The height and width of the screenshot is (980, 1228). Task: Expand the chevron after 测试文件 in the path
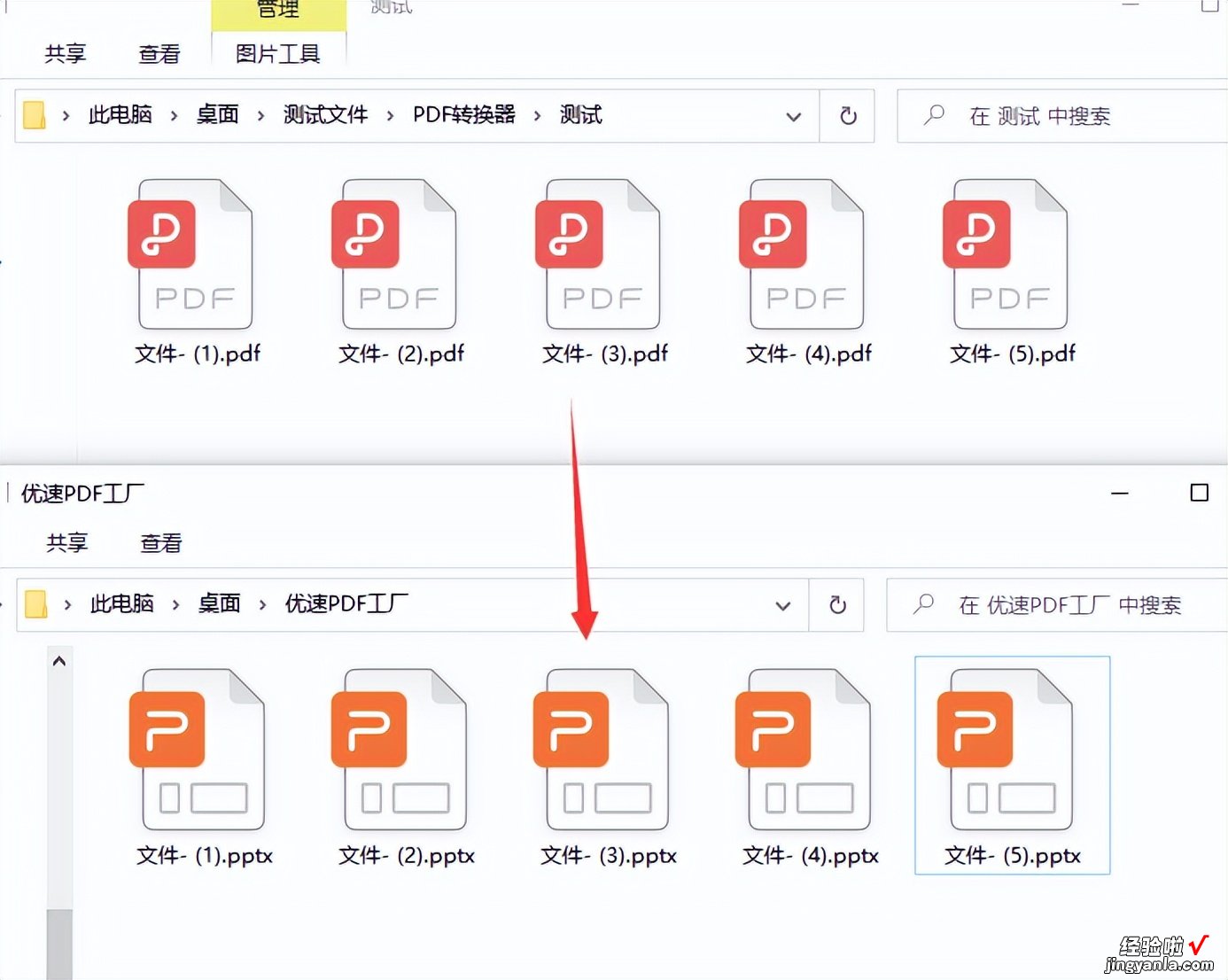coord(390,115)
